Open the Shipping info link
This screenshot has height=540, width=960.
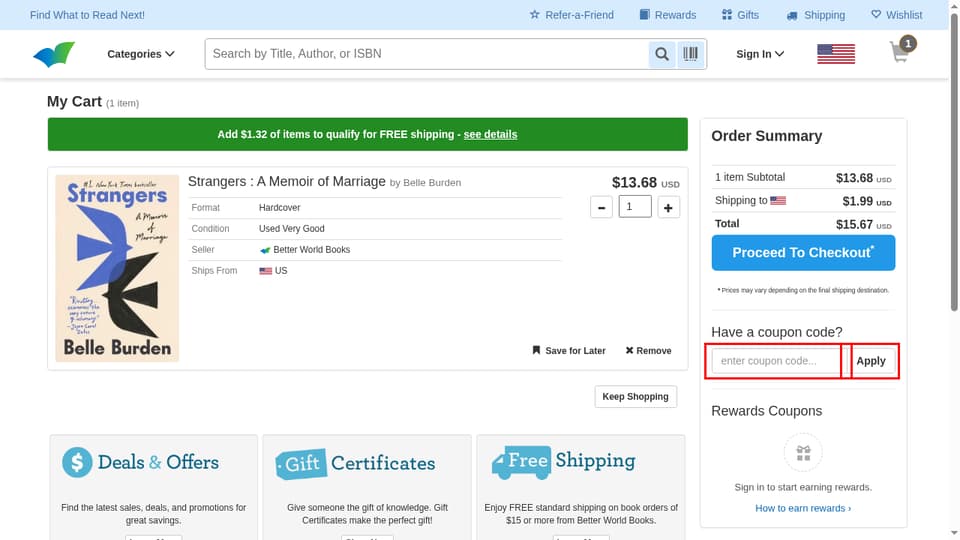pyautogui.click(x=816, y=15)
